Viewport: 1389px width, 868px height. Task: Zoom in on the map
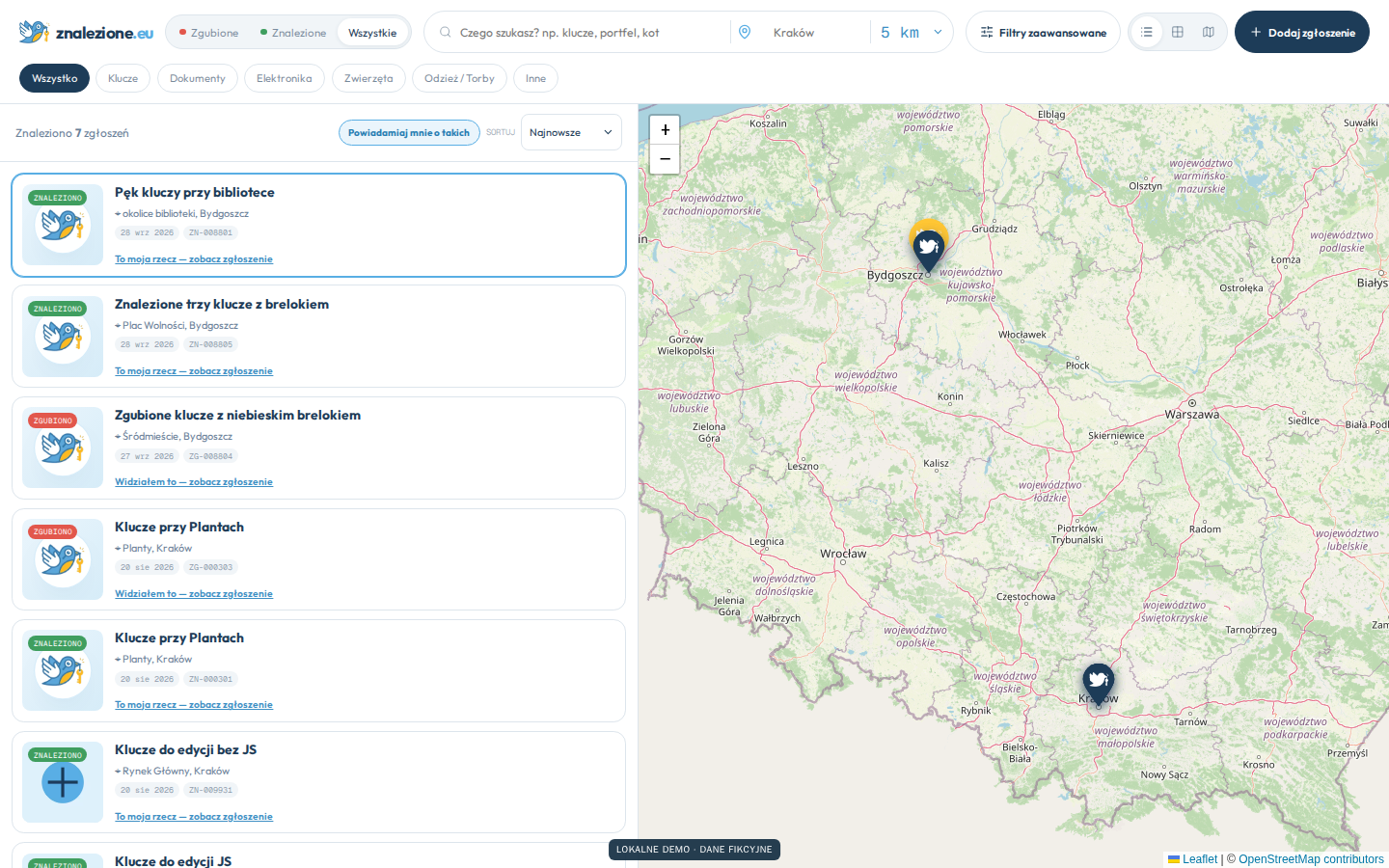(665, 130)
